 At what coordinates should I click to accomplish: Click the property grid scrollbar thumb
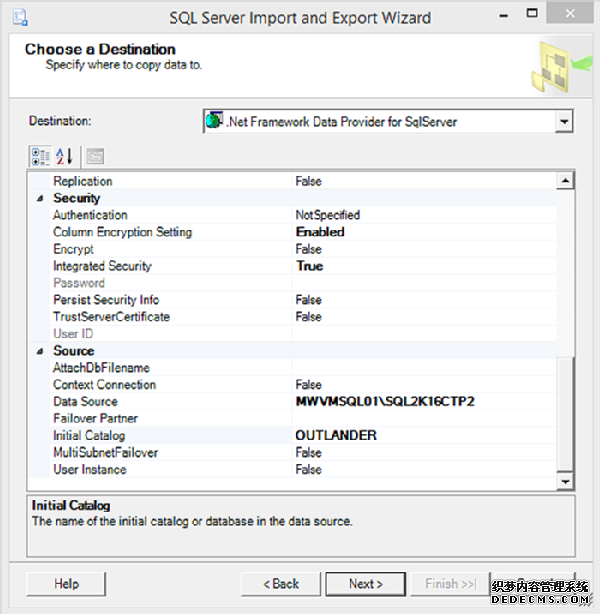[x=565, y=413]
